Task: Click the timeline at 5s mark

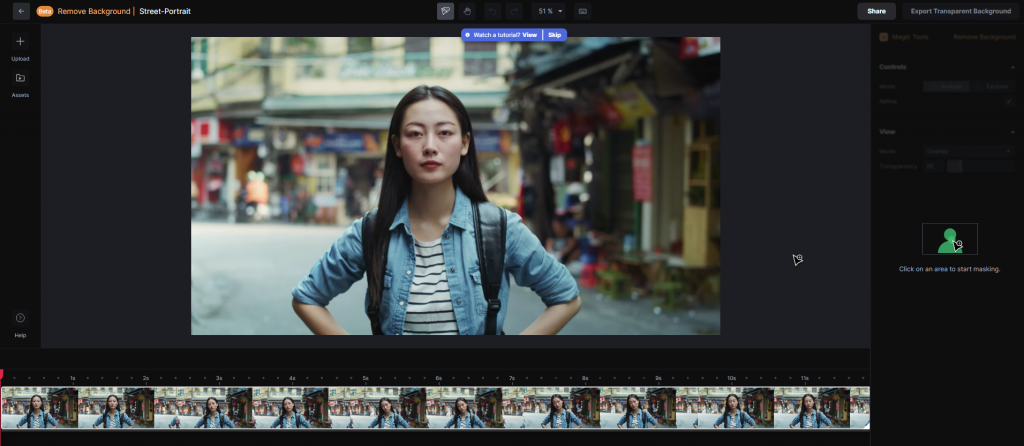Action: (x=366, y=378)
